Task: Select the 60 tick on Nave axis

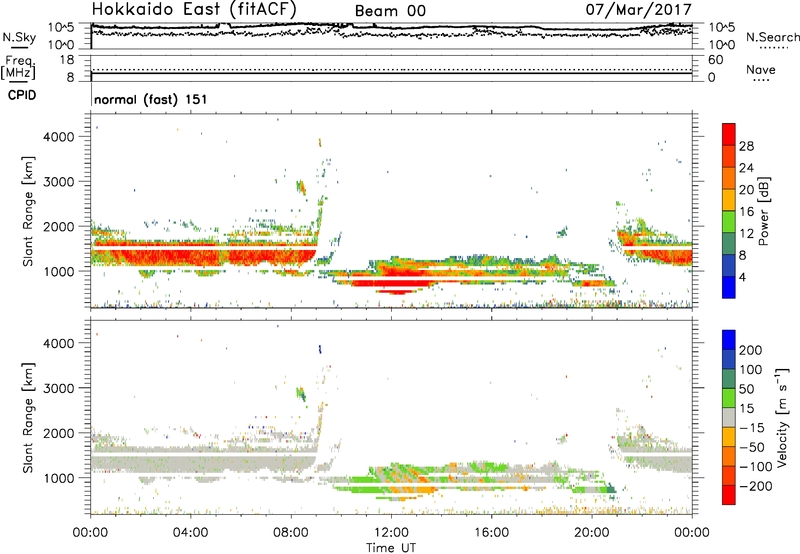Action: pyautogui.click(x=715, y=60)
